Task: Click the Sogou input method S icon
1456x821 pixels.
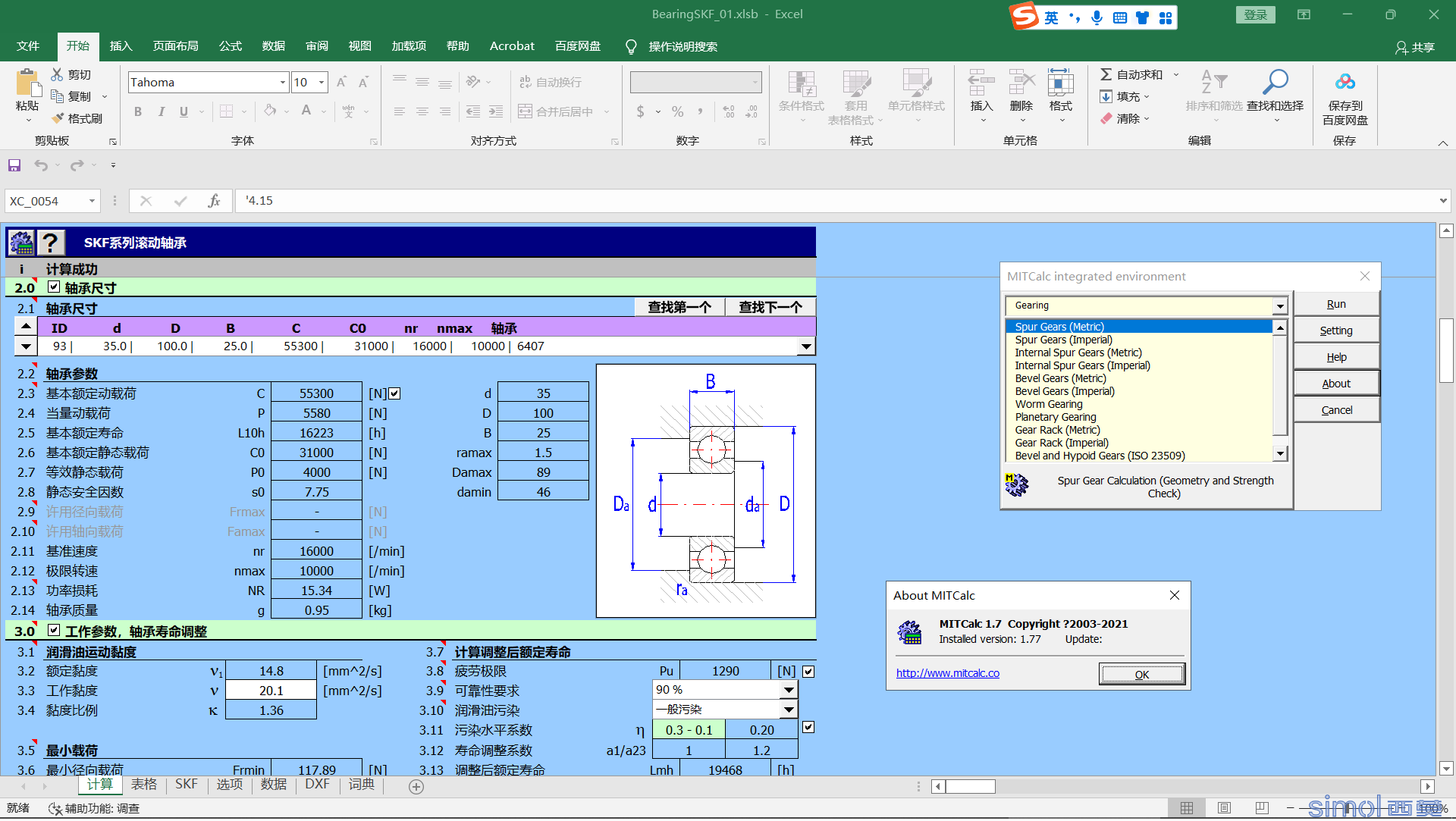Action: pyautogui.click(x=1024, y=15)
